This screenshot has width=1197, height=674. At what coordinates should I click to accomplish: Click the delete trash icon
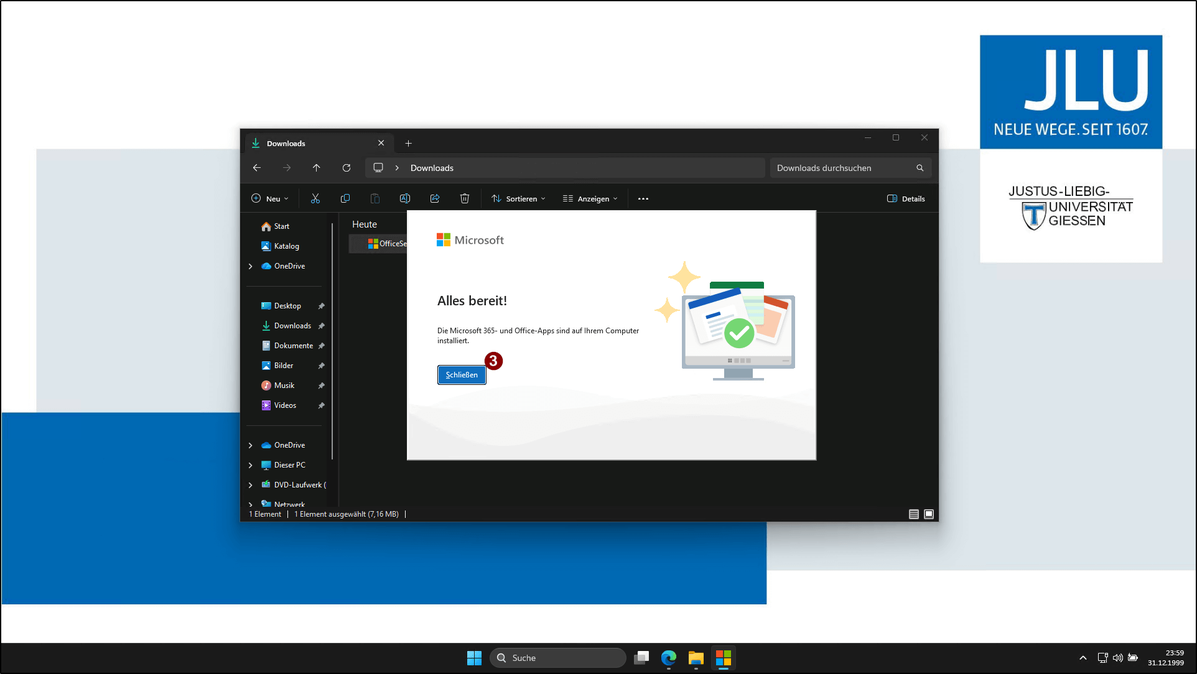(464, 198)
